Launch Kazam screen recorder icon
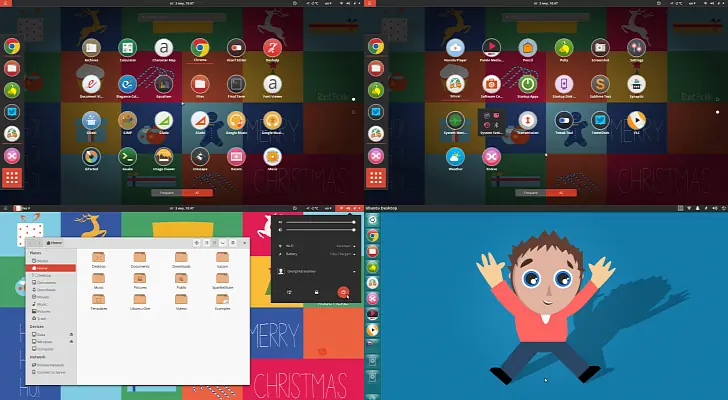This screenshot has height=400, width=728. click(236, 157)
